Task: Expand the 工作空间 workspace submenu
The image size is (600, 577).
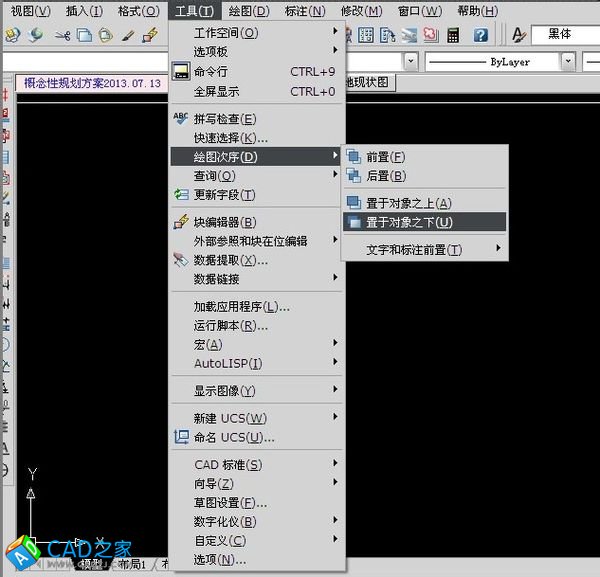Action: point(225,33)
